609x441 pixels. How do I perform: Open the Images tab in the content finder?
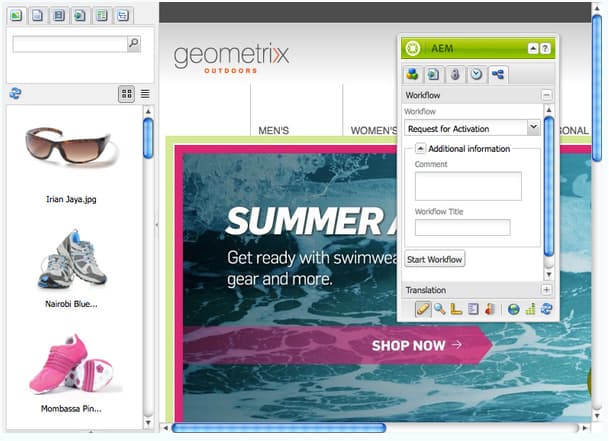pyautogui.click(x=16, y=16)
